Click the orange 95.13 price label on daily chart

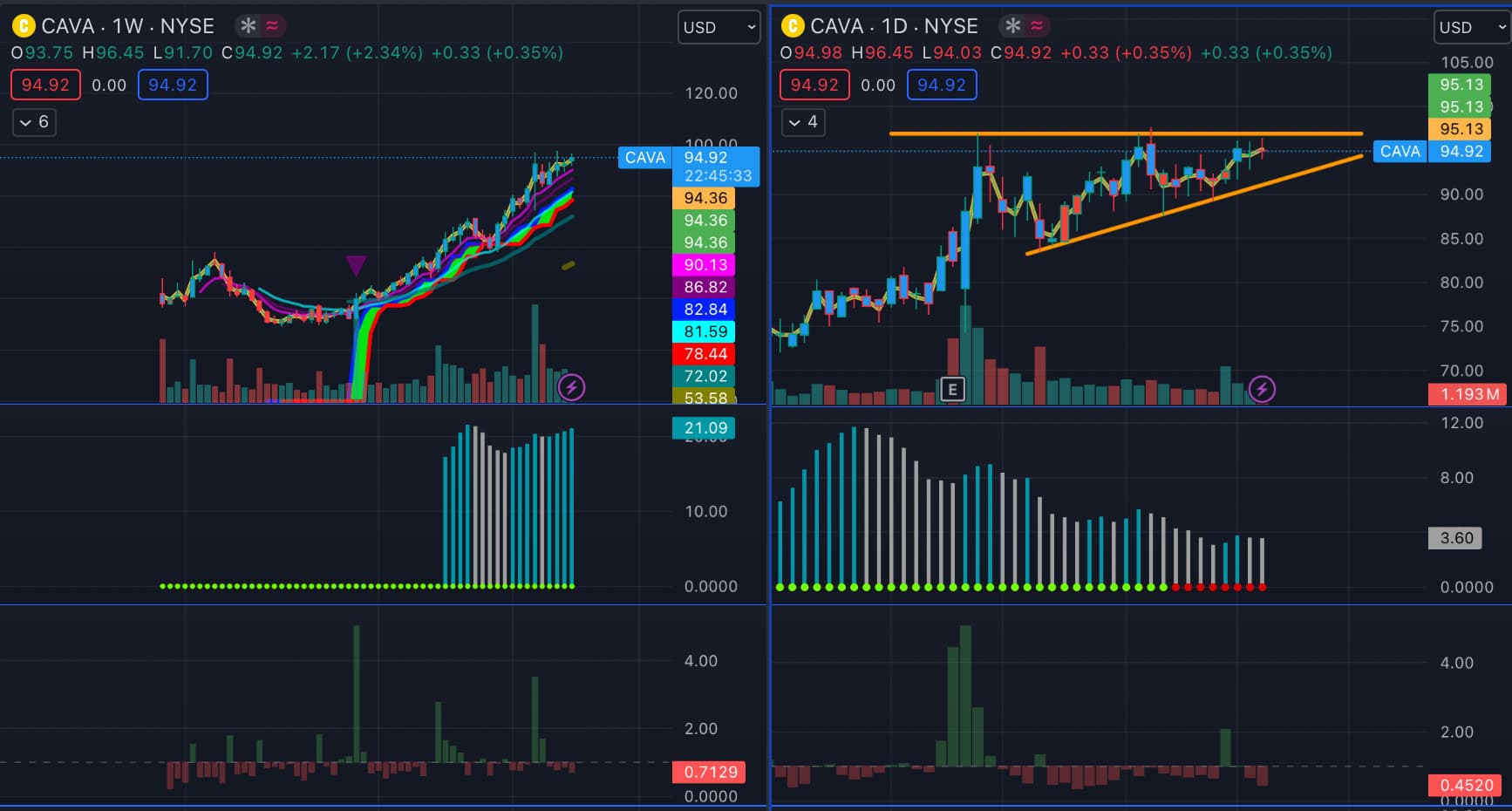[1461, 129]
